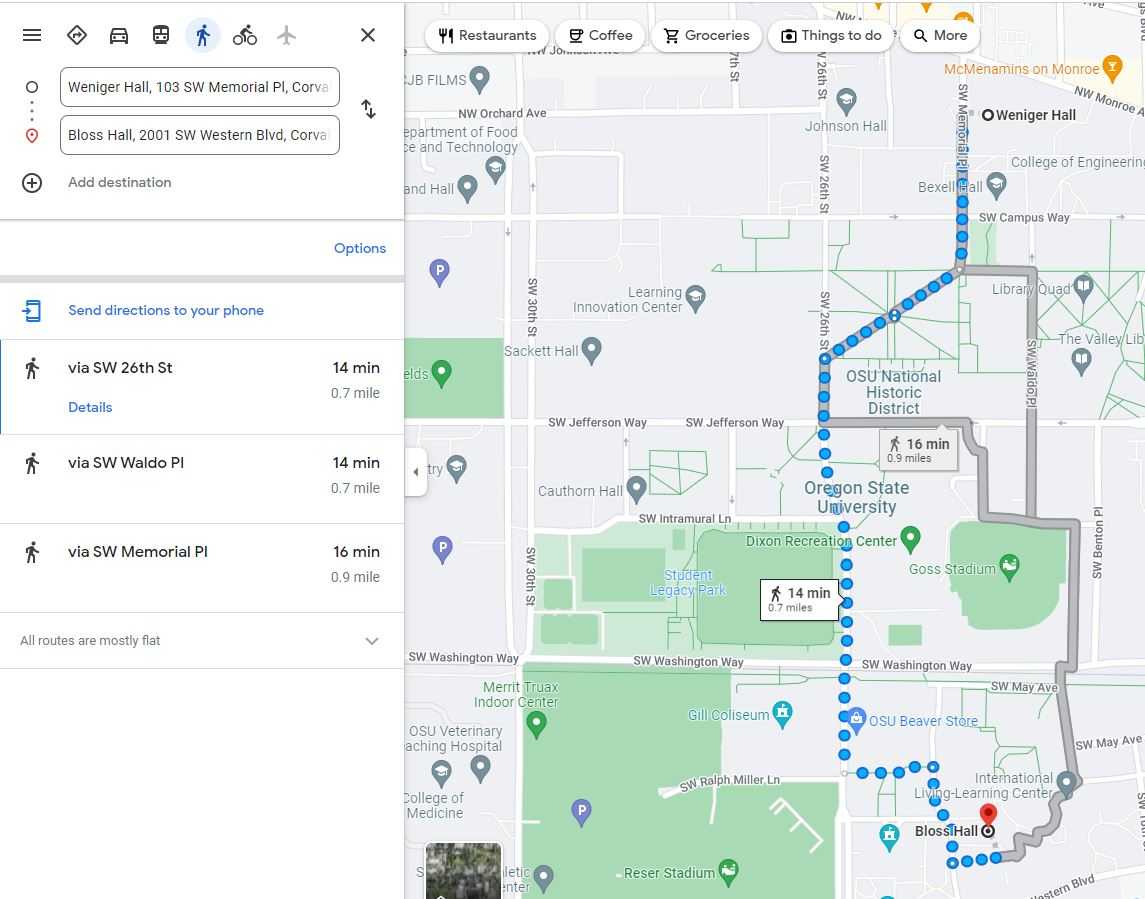Reverse starting point and destination
This screenshot has width=1145, height=899.
pos(368,110)
